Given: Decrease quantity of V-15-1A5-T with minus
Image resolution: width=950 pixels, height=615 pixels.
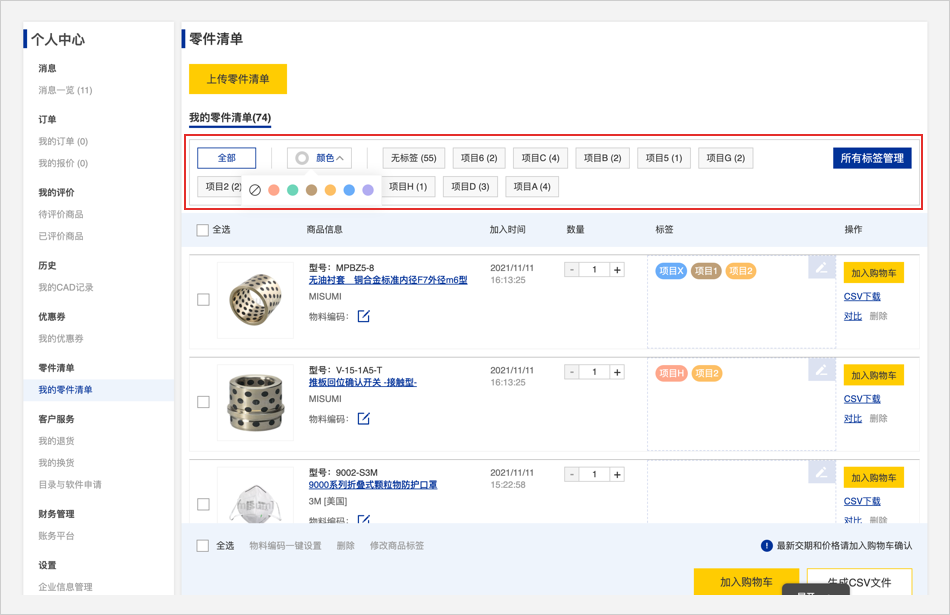Looking at the screenshot, I should pyautogui.click(x=571, y=372).
